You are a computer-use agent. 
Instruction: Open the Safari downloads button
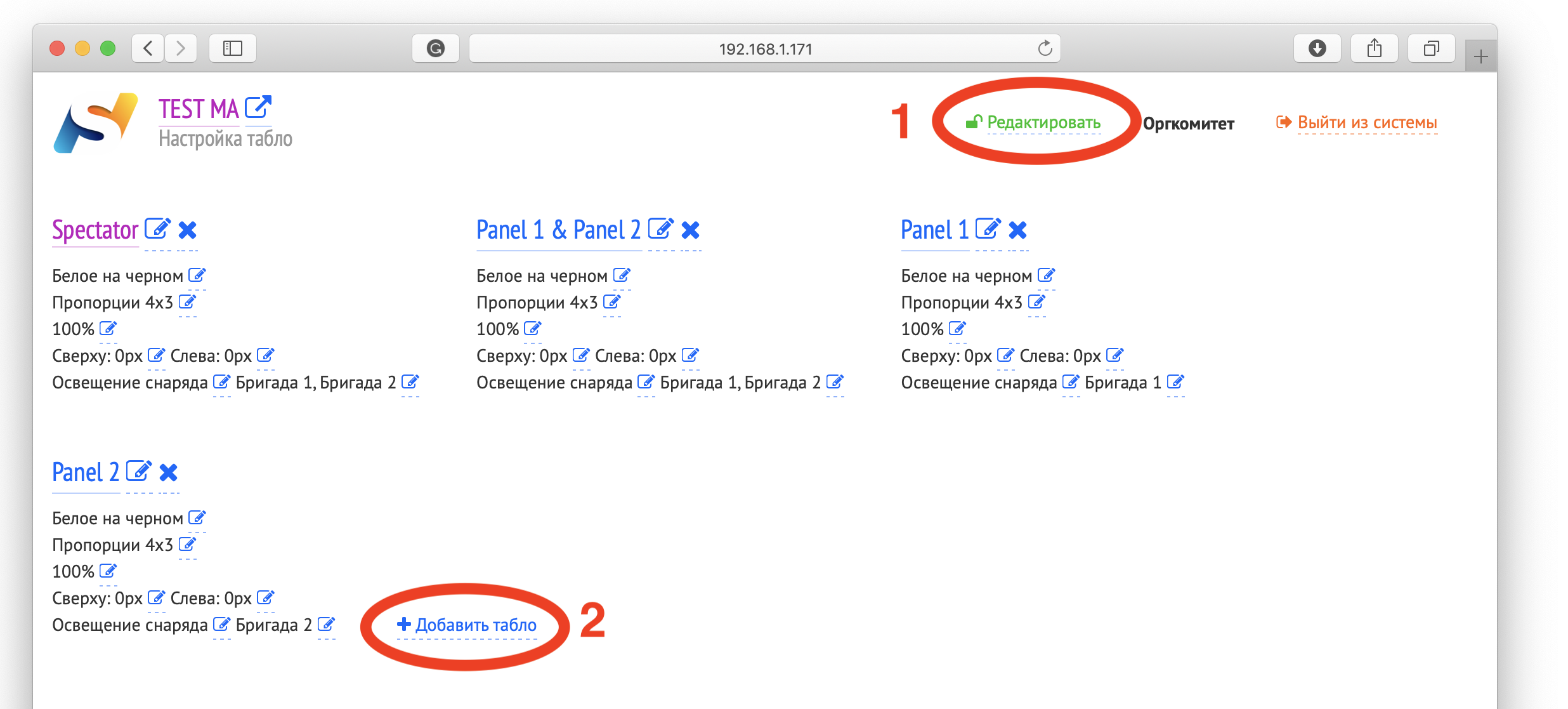(1317, 48)
